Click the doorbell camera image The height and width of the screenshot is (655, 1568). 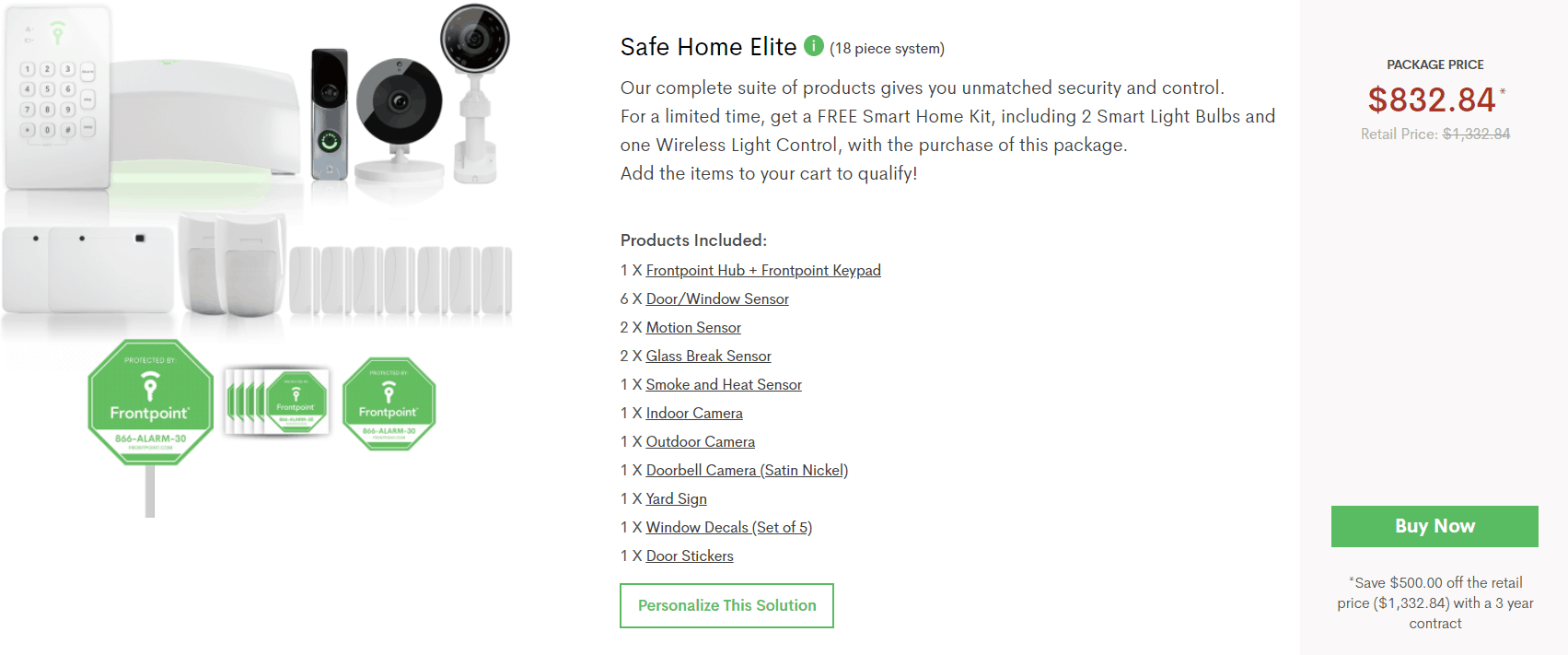pos(329,113)
